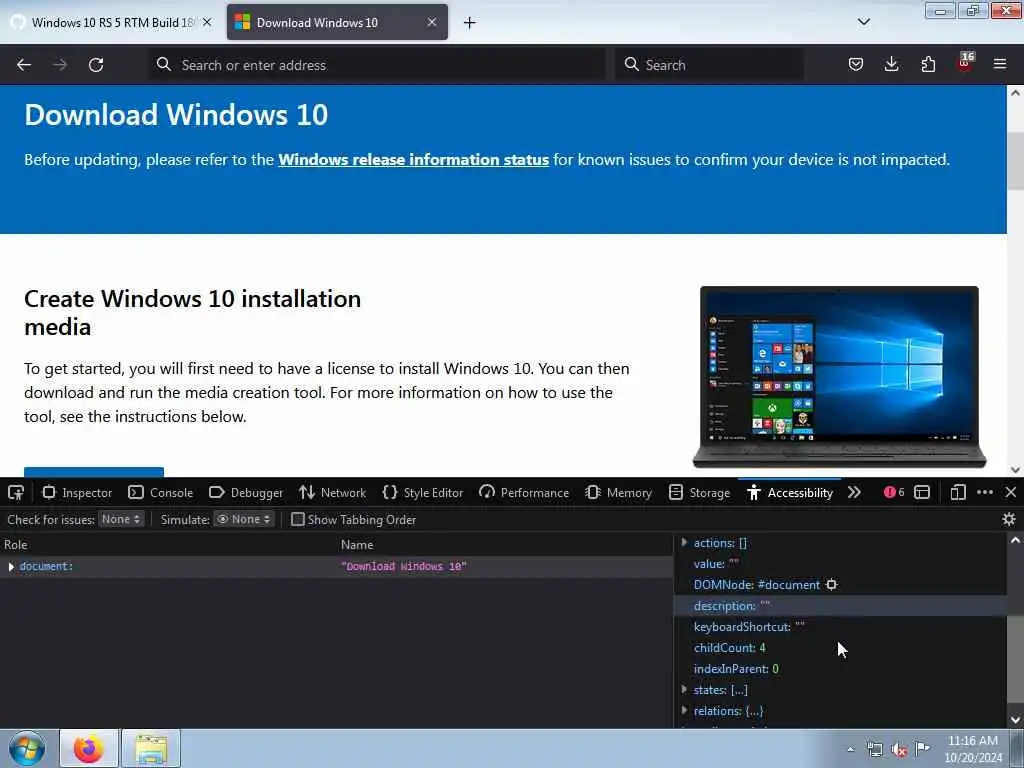The width and height of the screenshot is (1024, 768).
Task: Show more devtools tabs chevron
Action: pyautogui.click(x=854, y=492)
